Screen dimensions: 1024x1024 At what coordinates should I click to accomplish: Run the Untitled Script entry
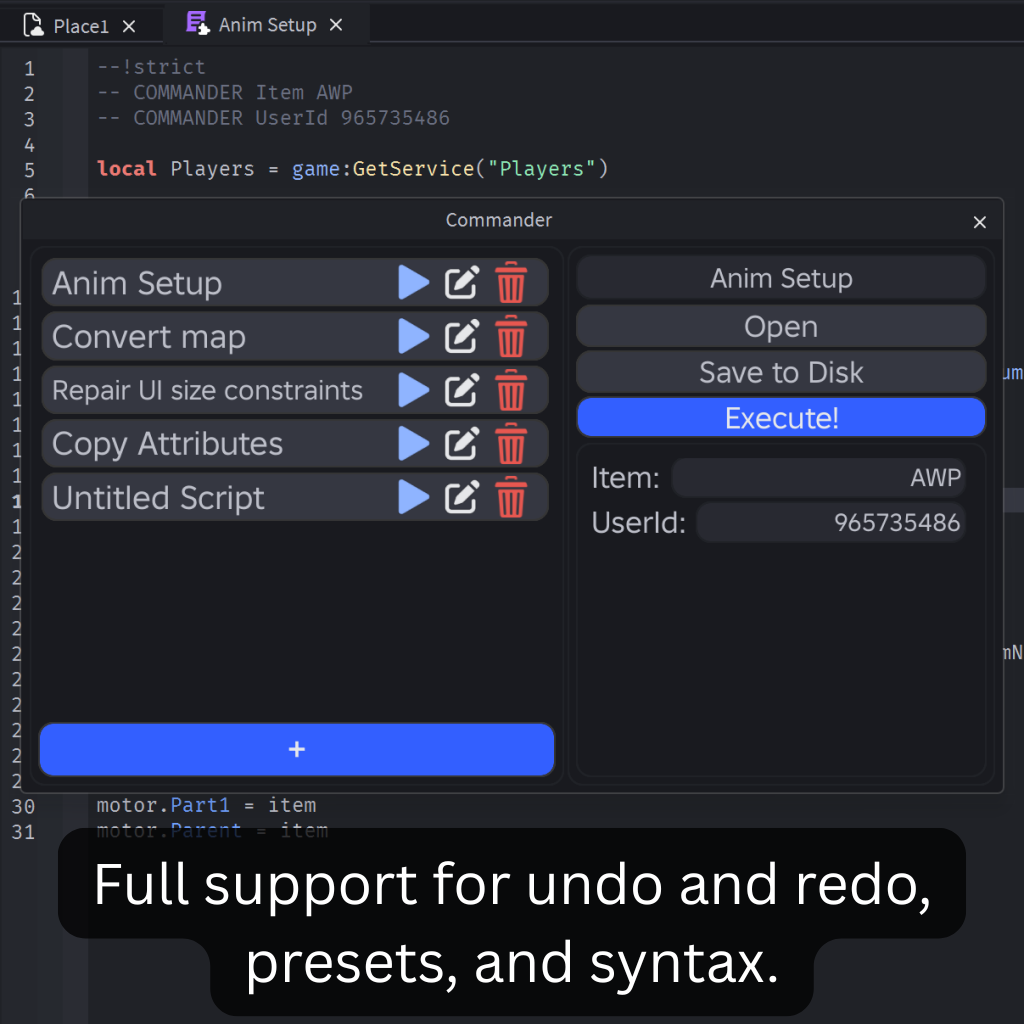point(413,498)
